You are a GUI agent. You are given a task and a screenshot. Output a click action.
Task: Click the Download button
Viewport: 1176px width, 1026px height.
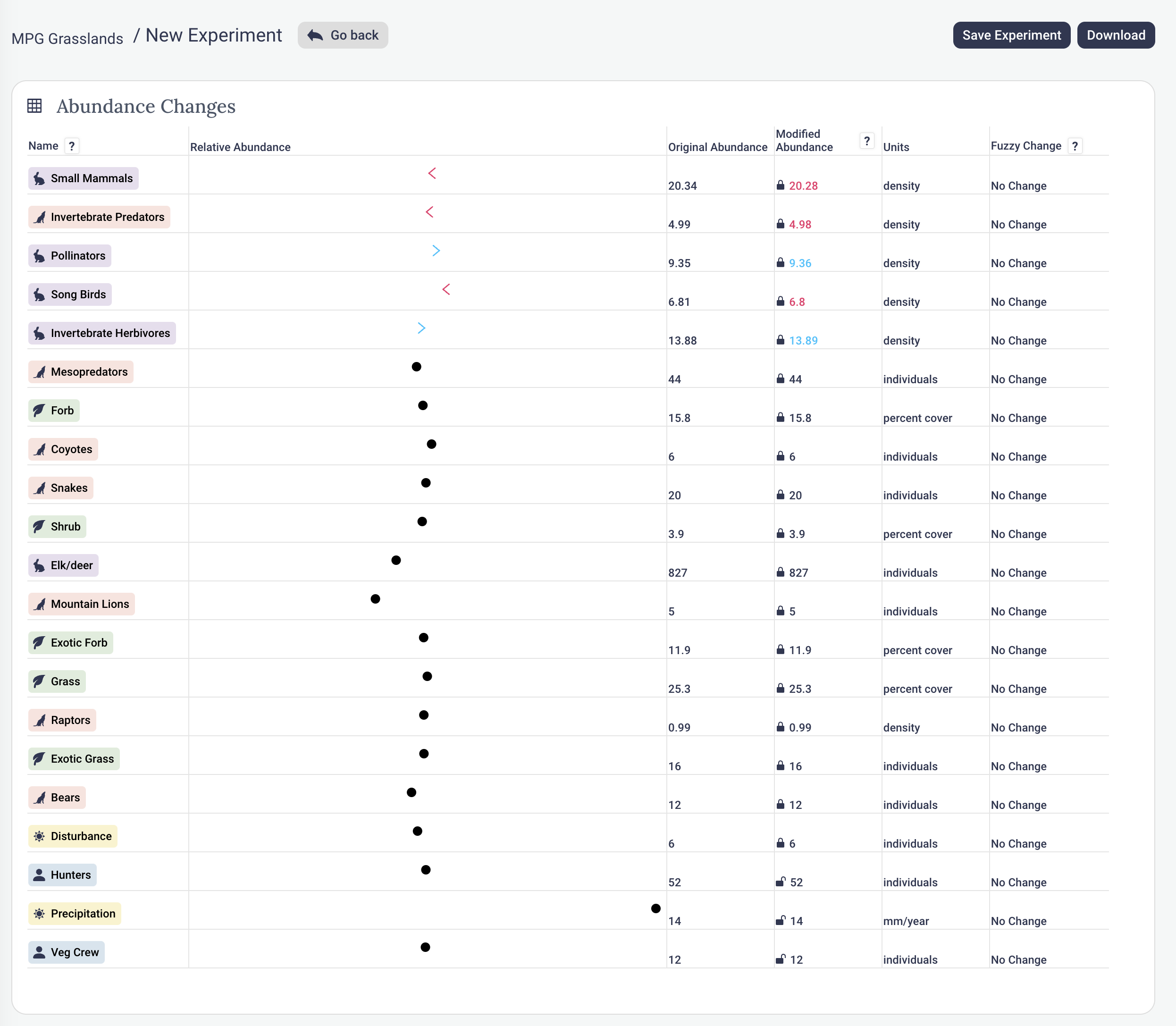click(x=1115, y=35)
